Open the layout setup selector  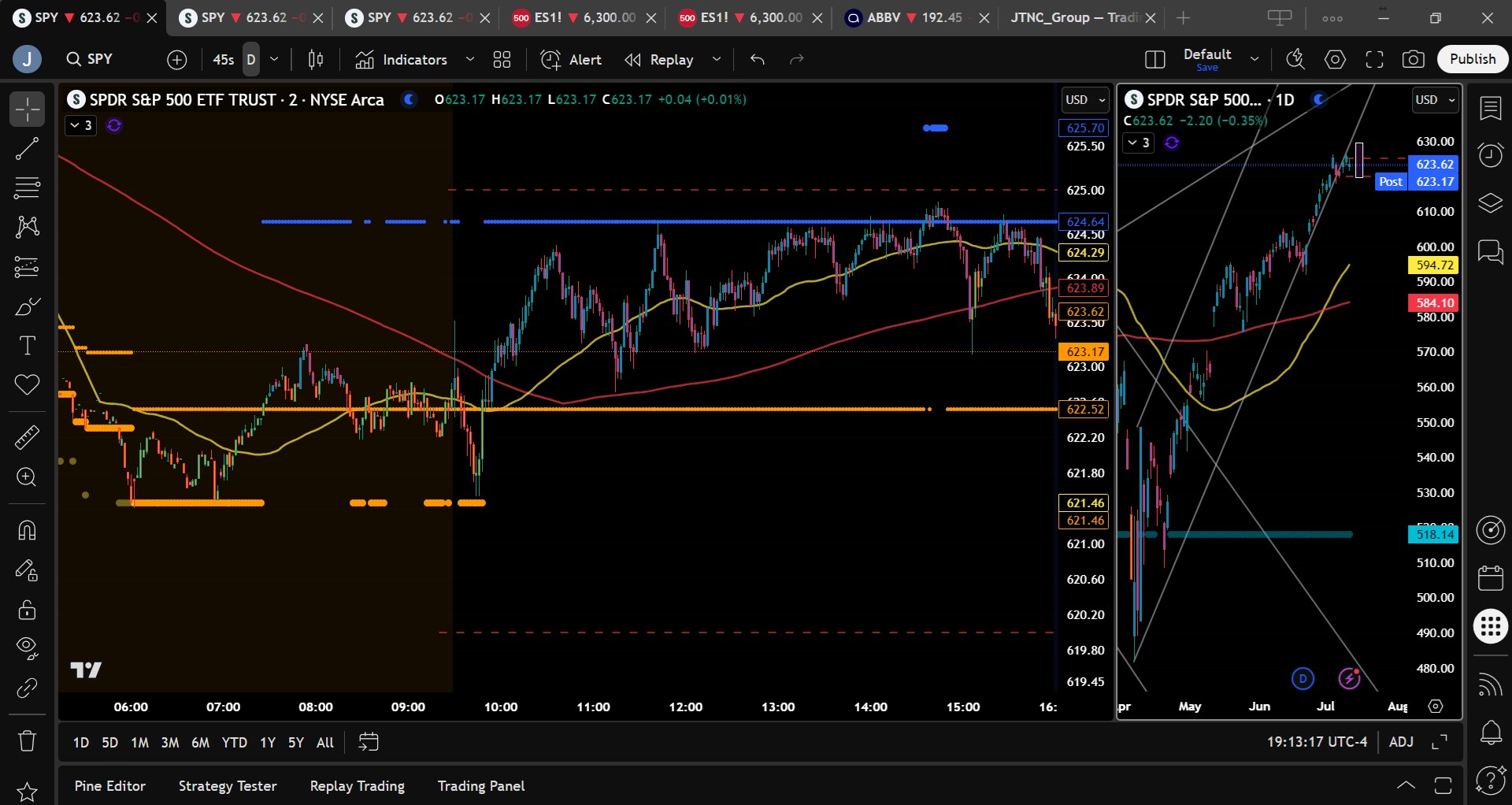tap(1155, 59)
